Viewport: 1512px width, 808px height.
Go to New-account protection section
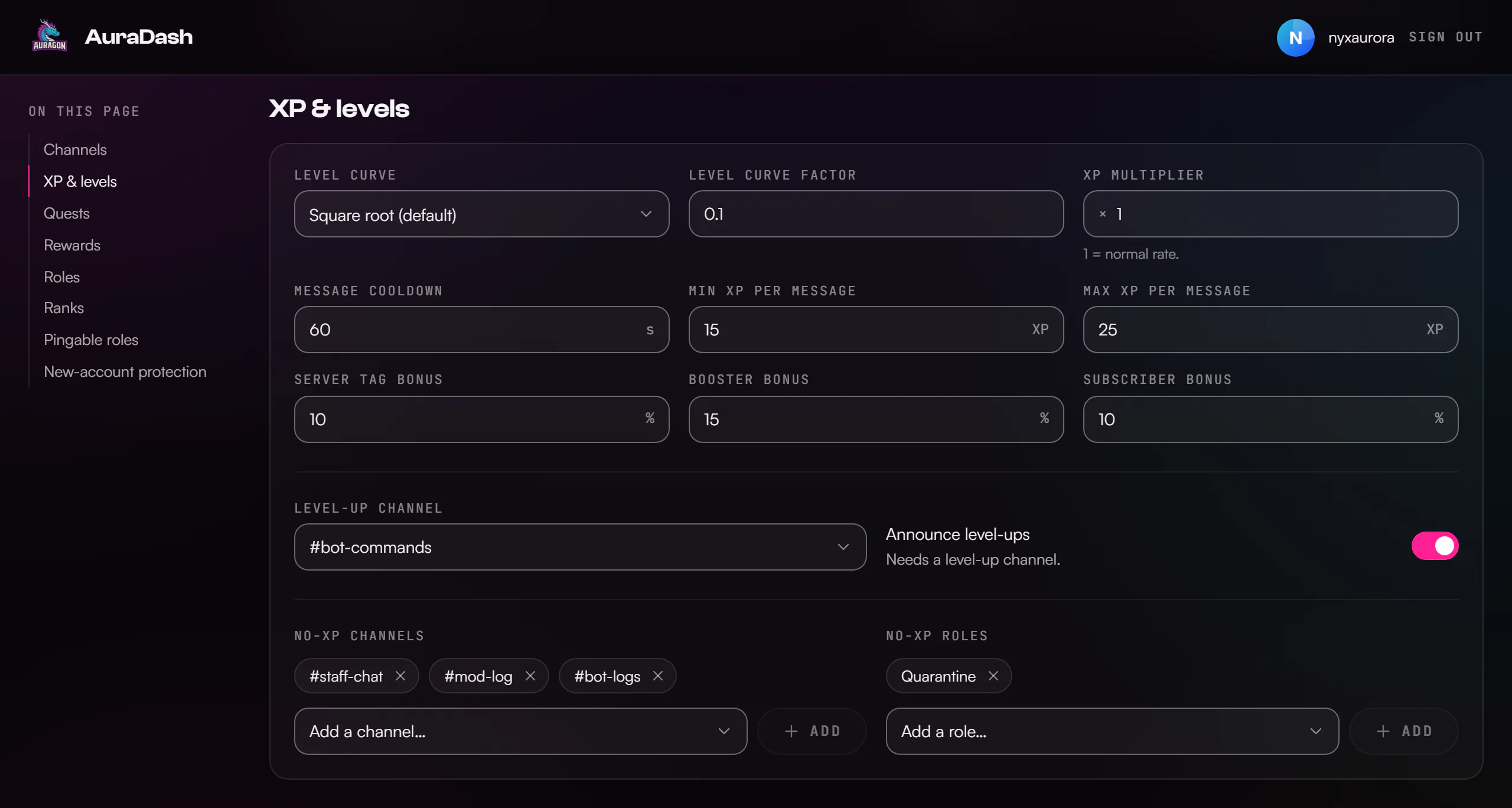pos(125,372)
